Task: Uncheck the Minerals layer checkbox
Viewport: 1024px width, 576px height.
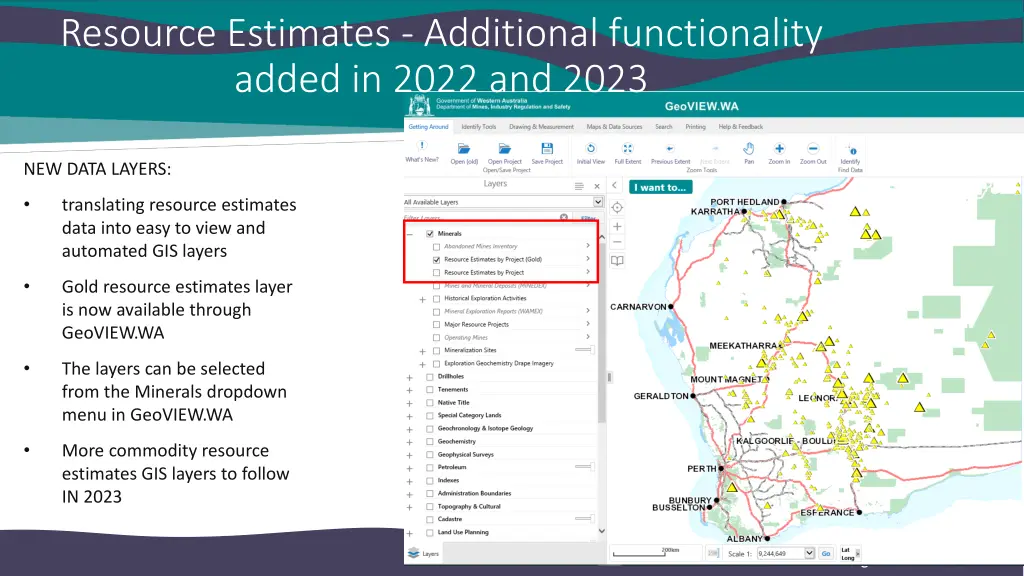Action: click(x=430, y=233)
